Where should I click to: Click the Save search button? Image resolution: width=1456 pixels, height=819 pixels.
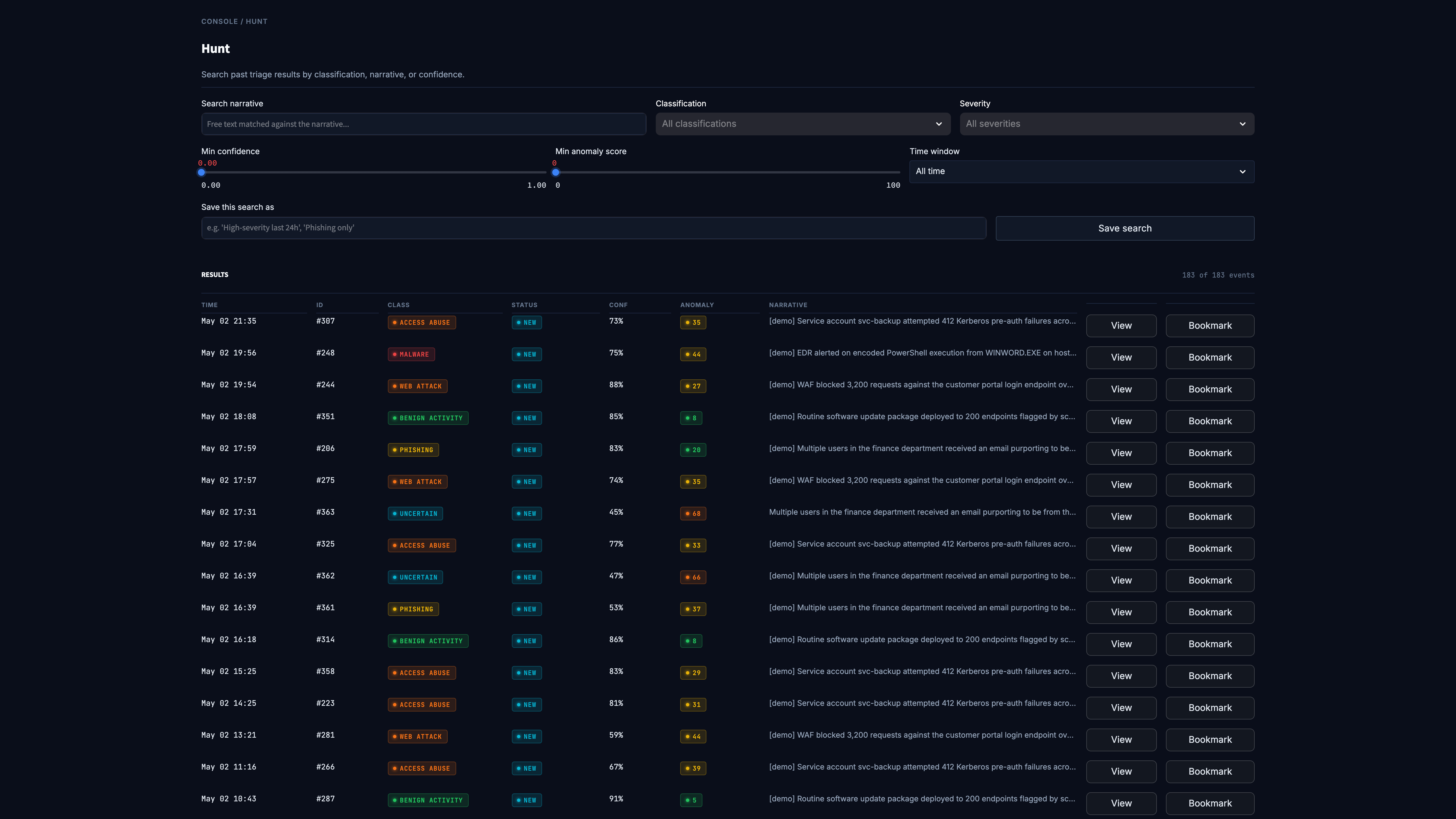point(1125,228)
